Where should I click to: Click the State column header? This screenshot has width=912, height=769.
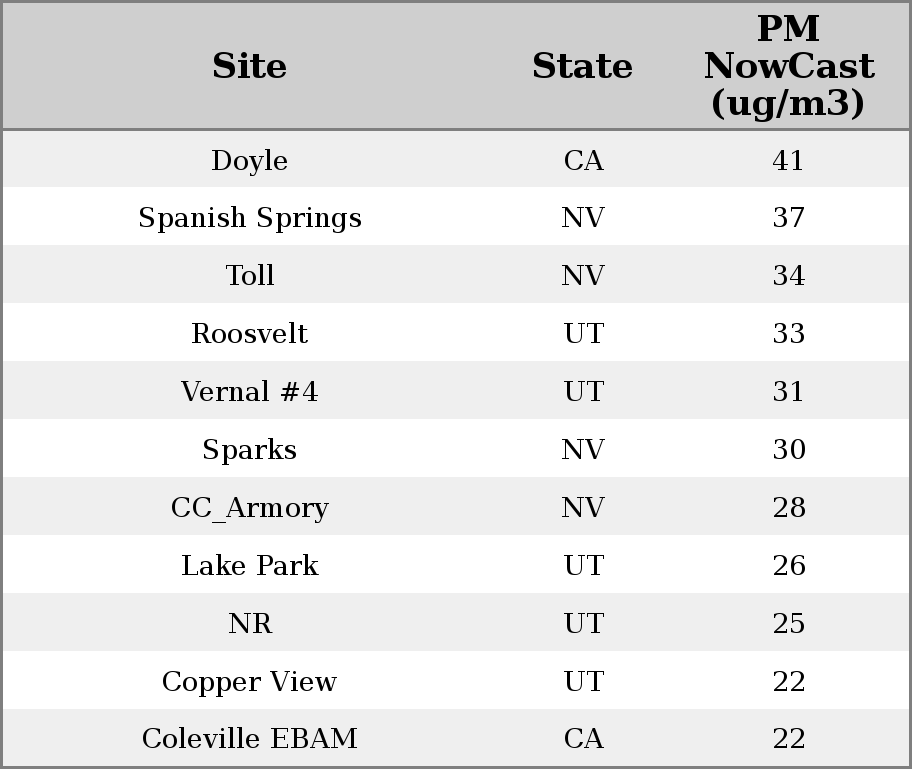(x=582, y=66)
